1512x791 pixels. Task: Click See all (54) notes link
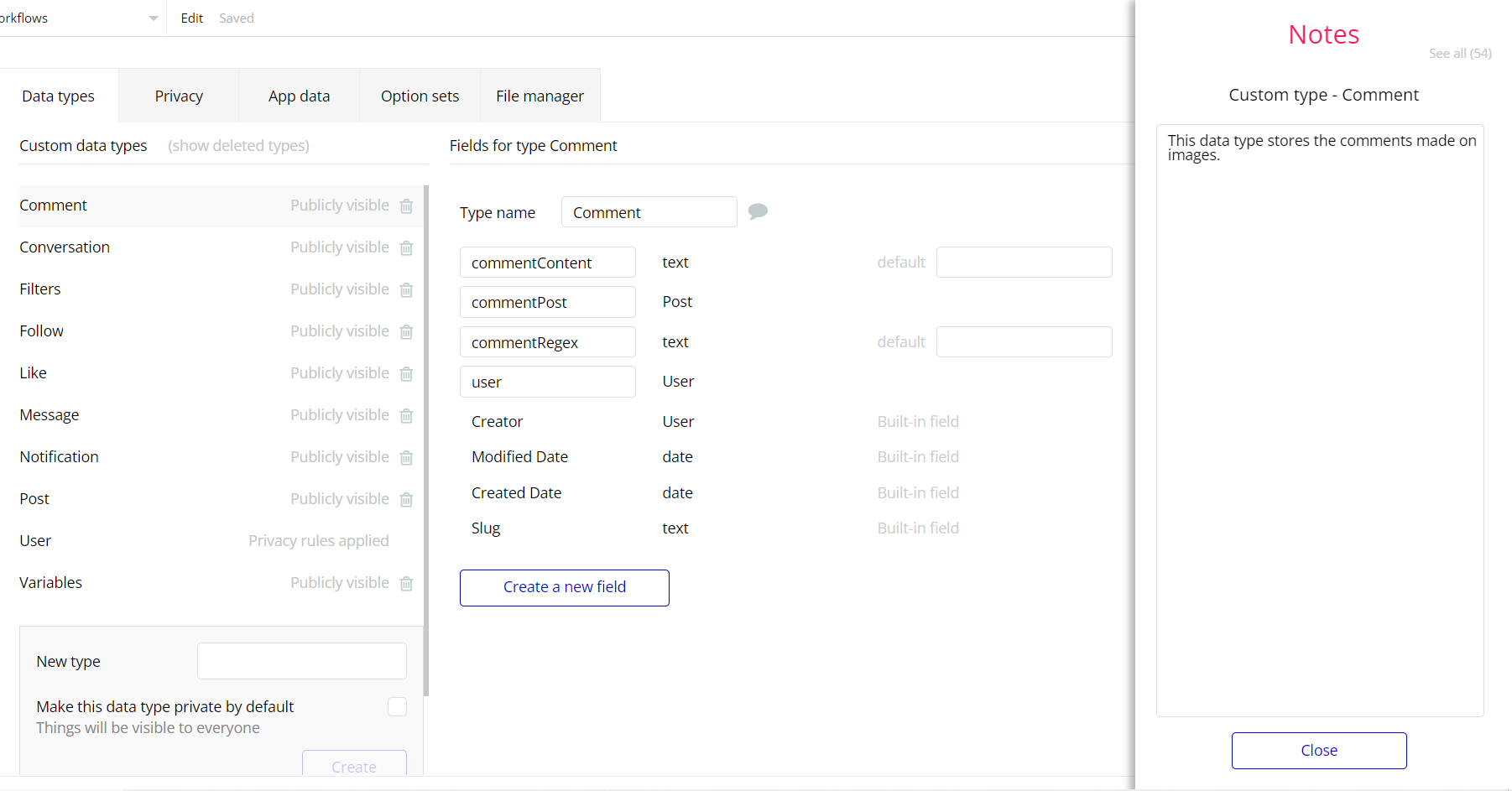(x=1460, y=54)
